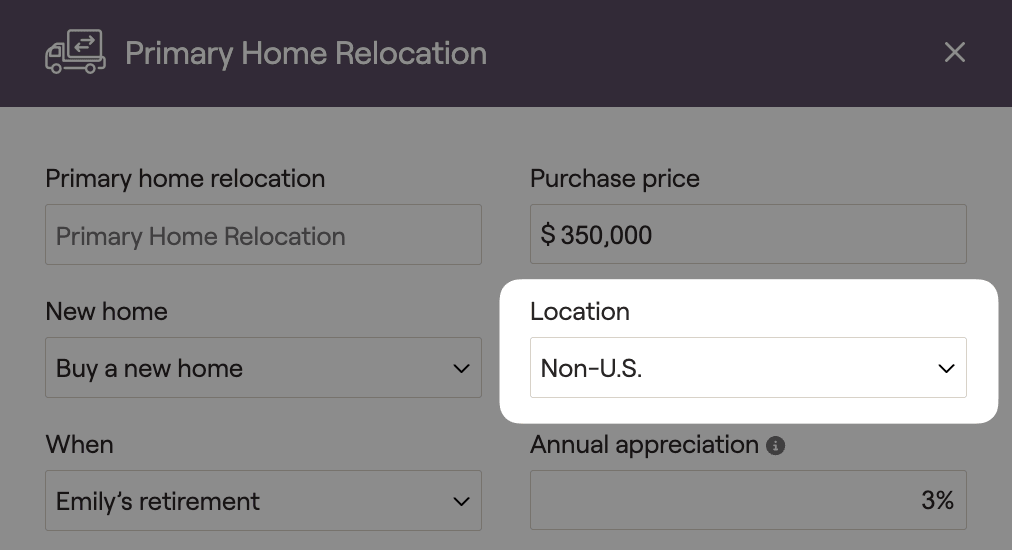The width and height of the screenshot is (1012, 550).
Task: Click the "Primary home relocation" field label
Action: pos(185,179)
